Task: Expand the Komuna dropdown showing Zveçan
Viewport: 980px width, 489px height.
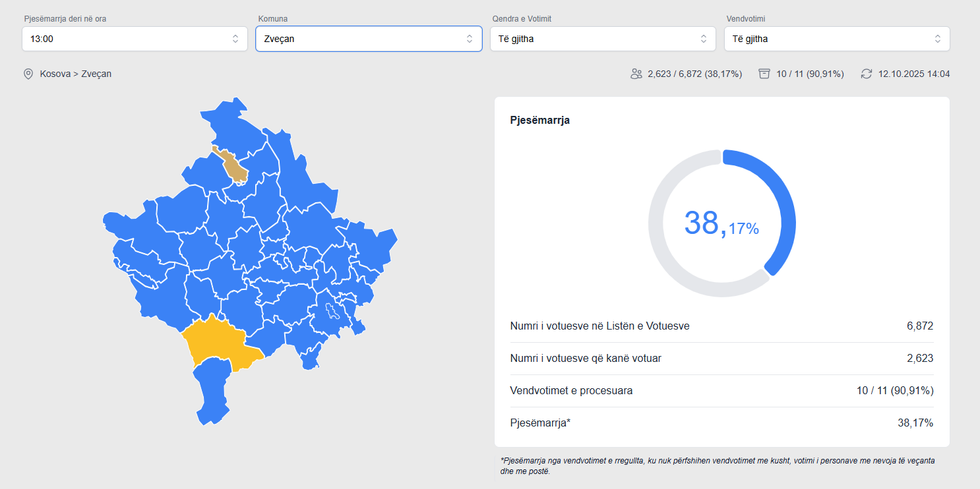Action: coord(369,39)
